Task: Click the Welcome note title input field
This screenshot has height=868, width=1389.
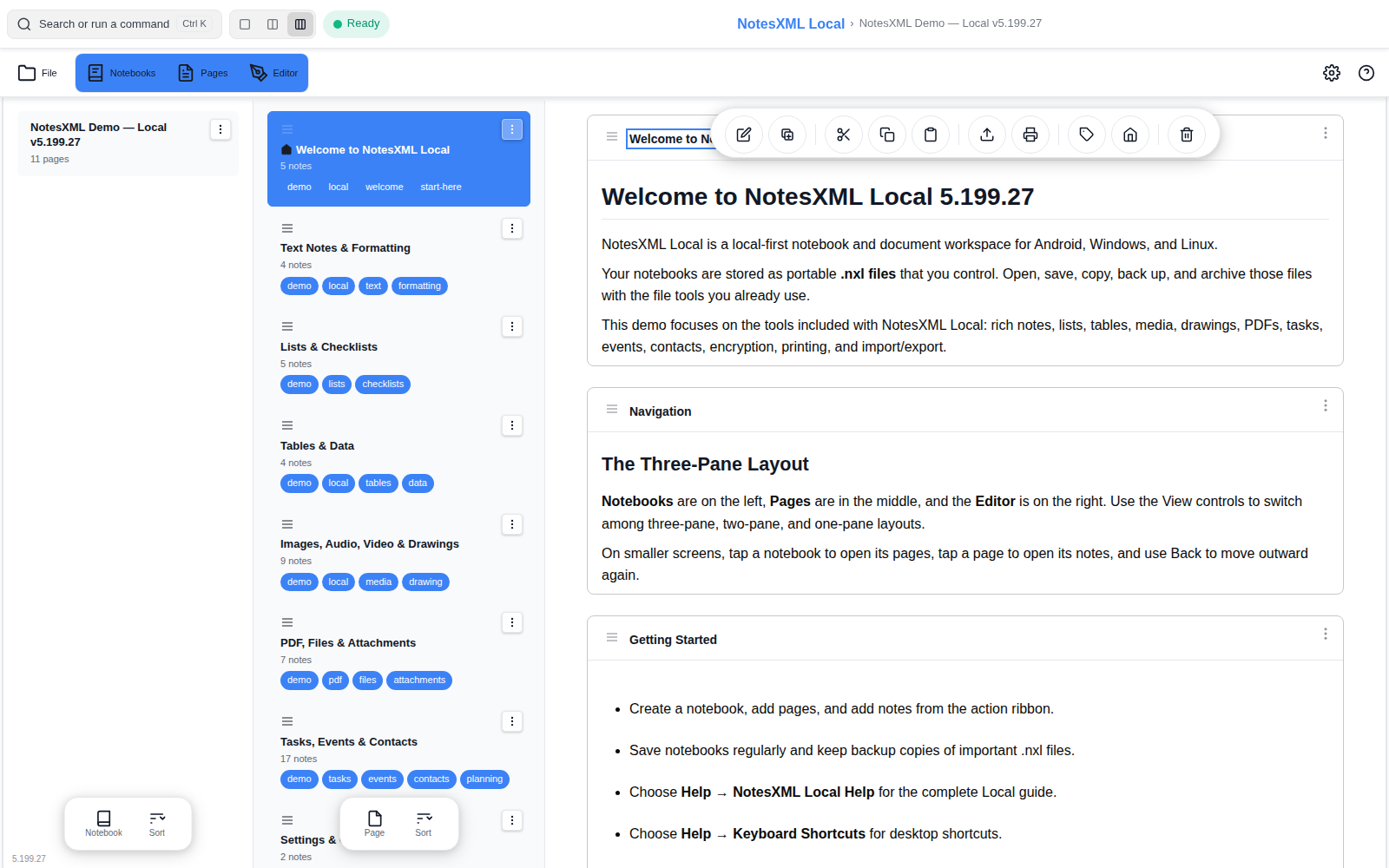Action: (x=670, y=139)
